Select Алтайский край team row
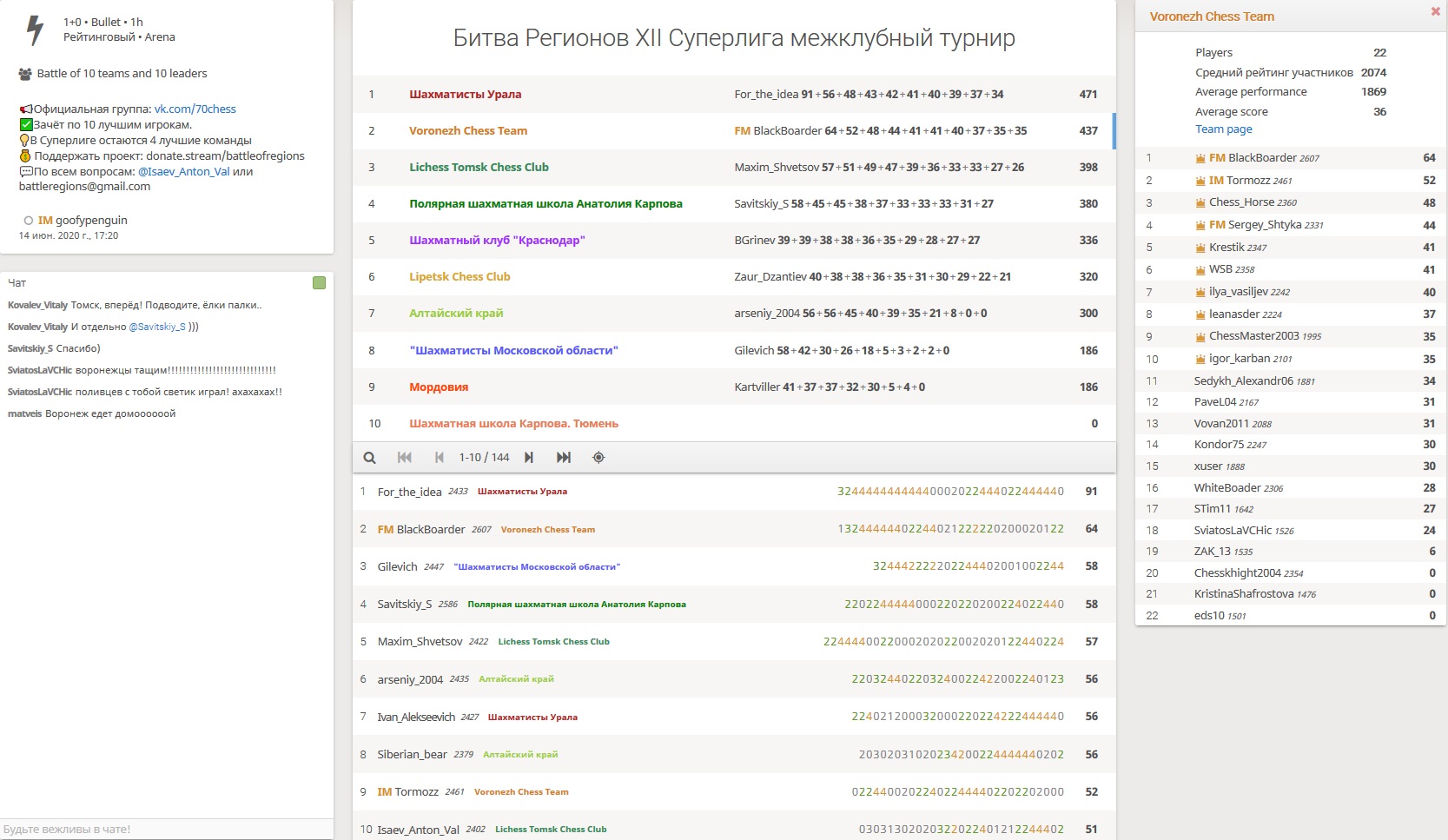 [x=734, y=313]
